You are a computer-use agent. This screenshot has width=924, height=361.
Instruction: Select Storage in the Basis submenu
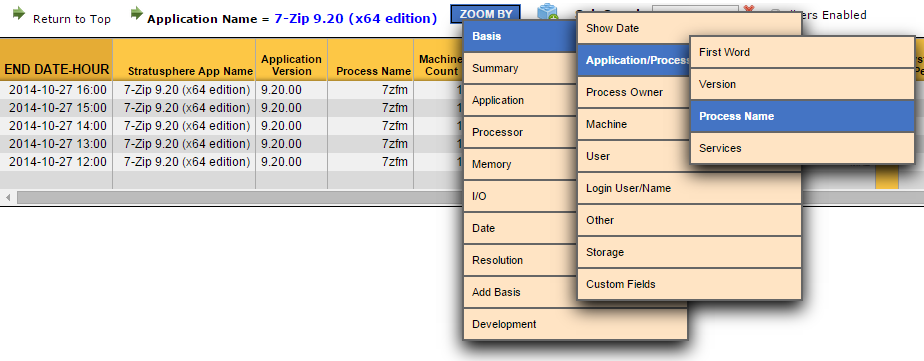pos(689,252)
